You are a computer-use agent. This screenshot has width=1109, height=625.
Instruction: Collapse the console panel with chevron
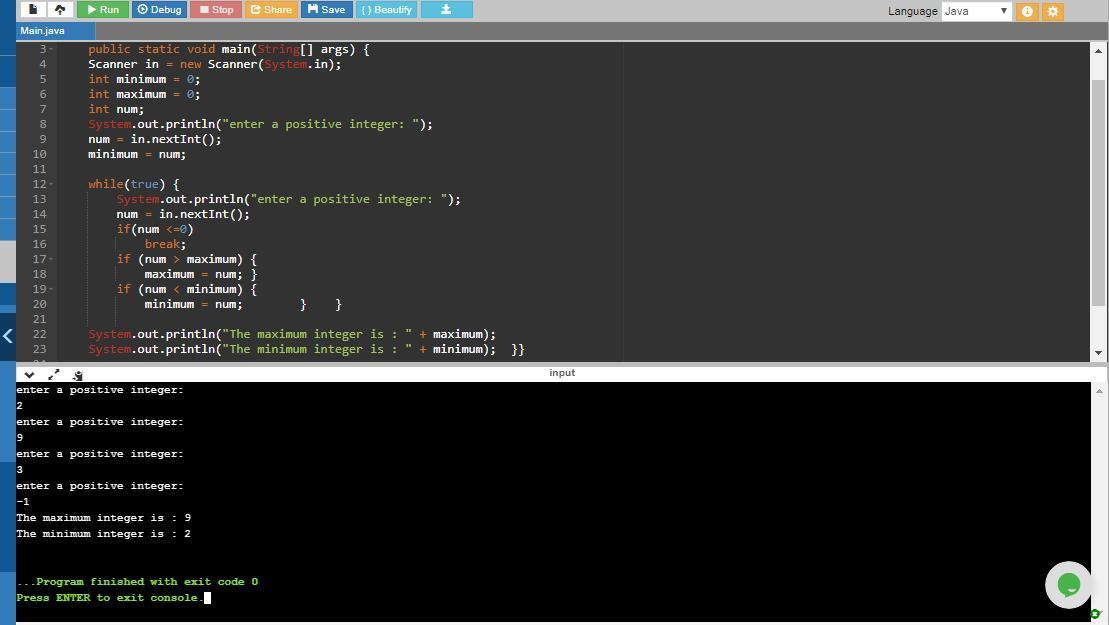pos(29,374)
